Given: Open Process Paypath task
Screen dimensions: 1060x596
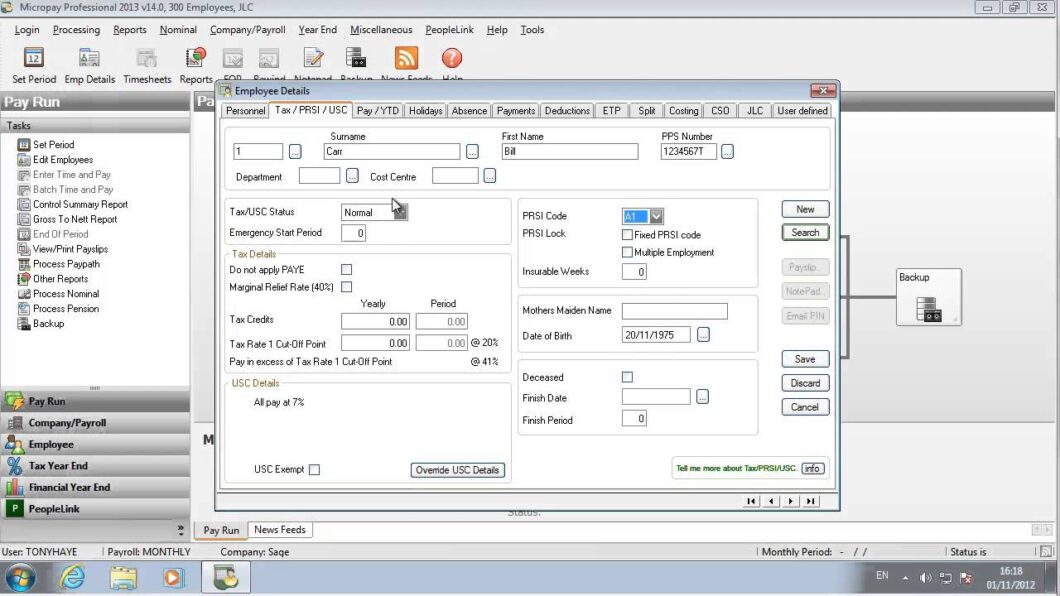Looking at the screenshot, I should click(66, 264).
